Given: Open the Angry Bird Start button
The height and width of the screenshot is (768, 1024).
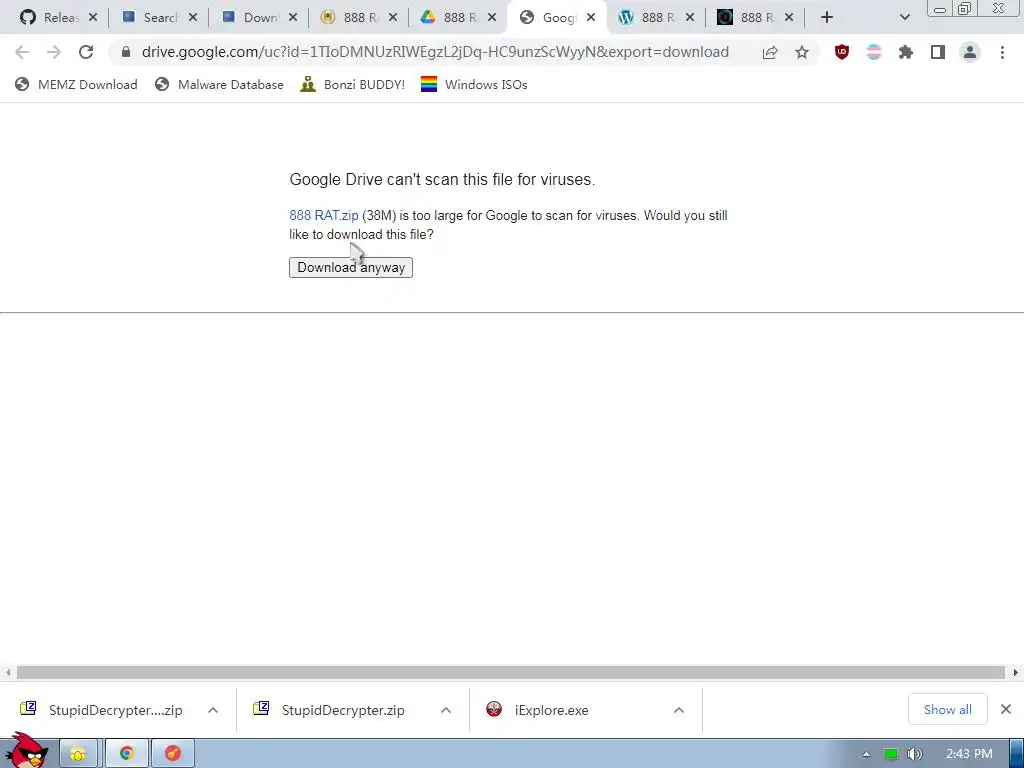Looking at the screenshot, I should click(x=26, y=751).
